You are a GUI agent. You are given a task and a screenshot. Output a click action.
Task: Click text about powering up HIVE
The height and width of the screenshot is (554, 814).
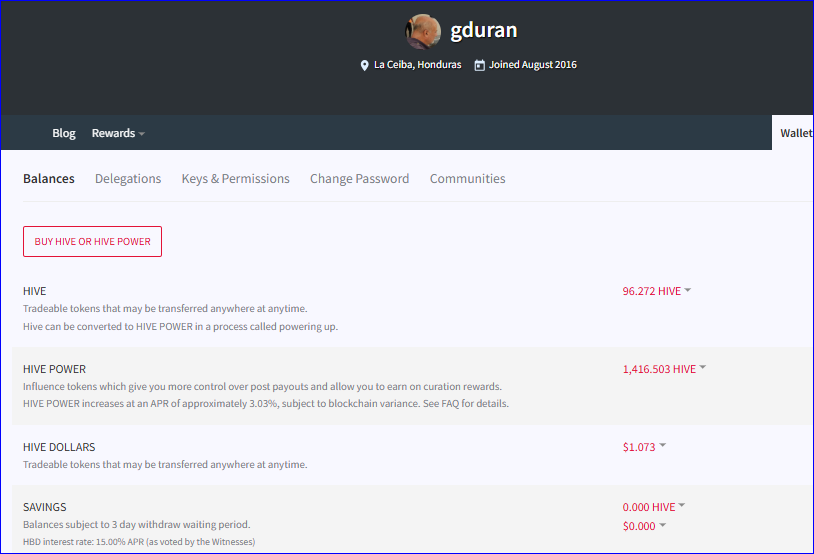pyautogui.click(x=180, y=327)
